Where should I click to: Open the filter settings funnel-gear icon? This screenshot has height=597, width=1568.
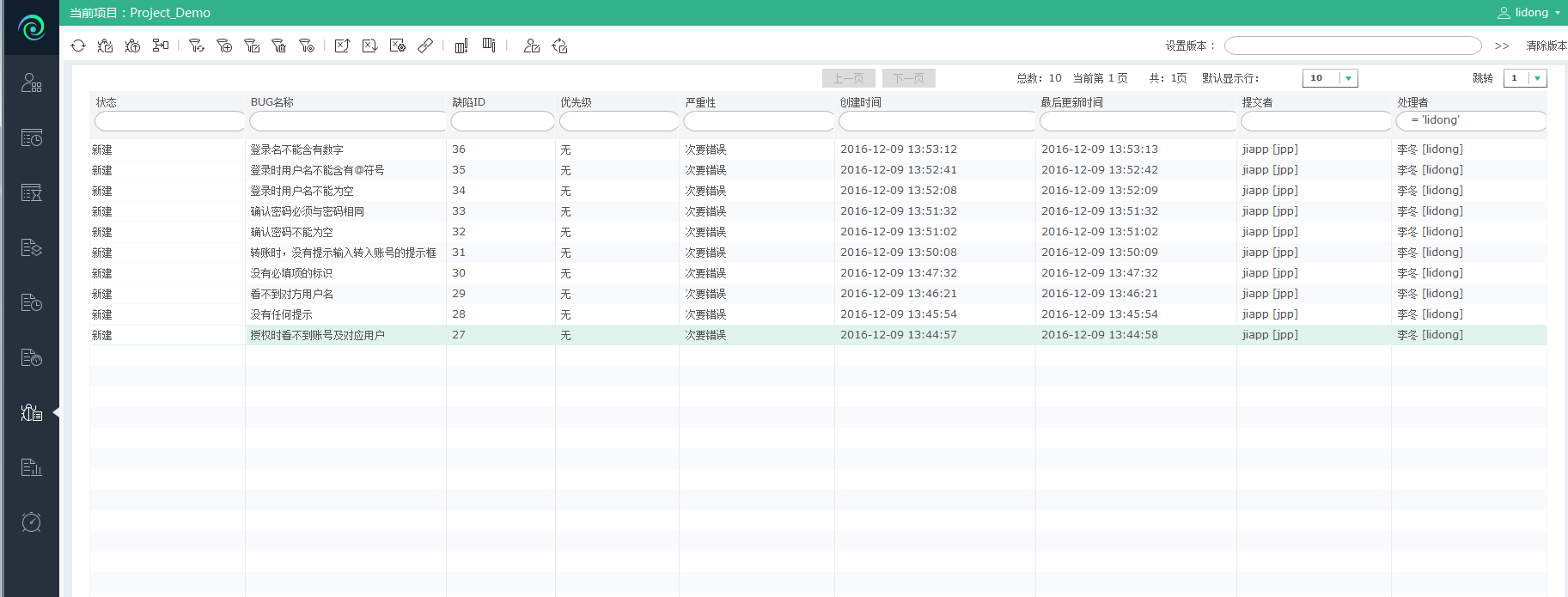pyautogui.click(x=307, y=46)
